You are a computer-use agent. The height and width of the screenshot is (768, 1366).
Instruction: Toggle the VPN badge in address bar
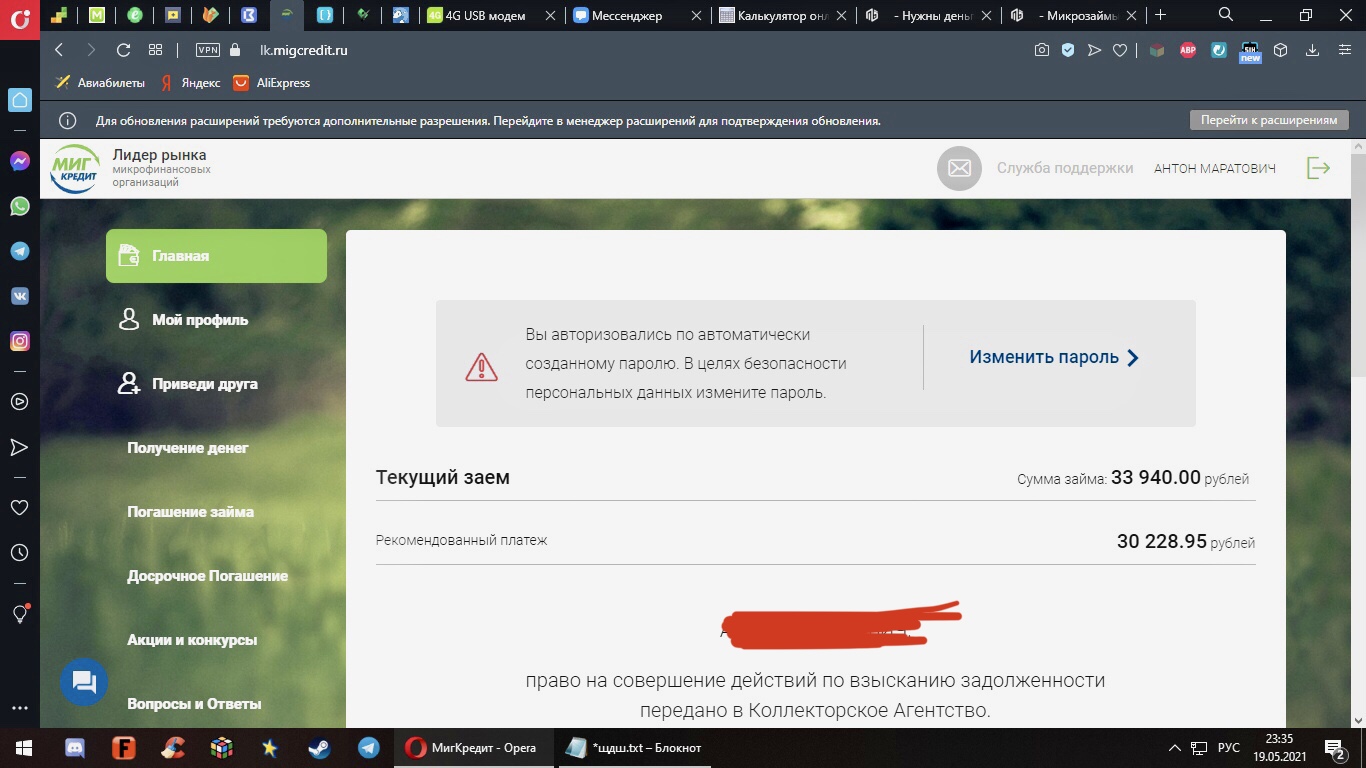click(208, 50)
